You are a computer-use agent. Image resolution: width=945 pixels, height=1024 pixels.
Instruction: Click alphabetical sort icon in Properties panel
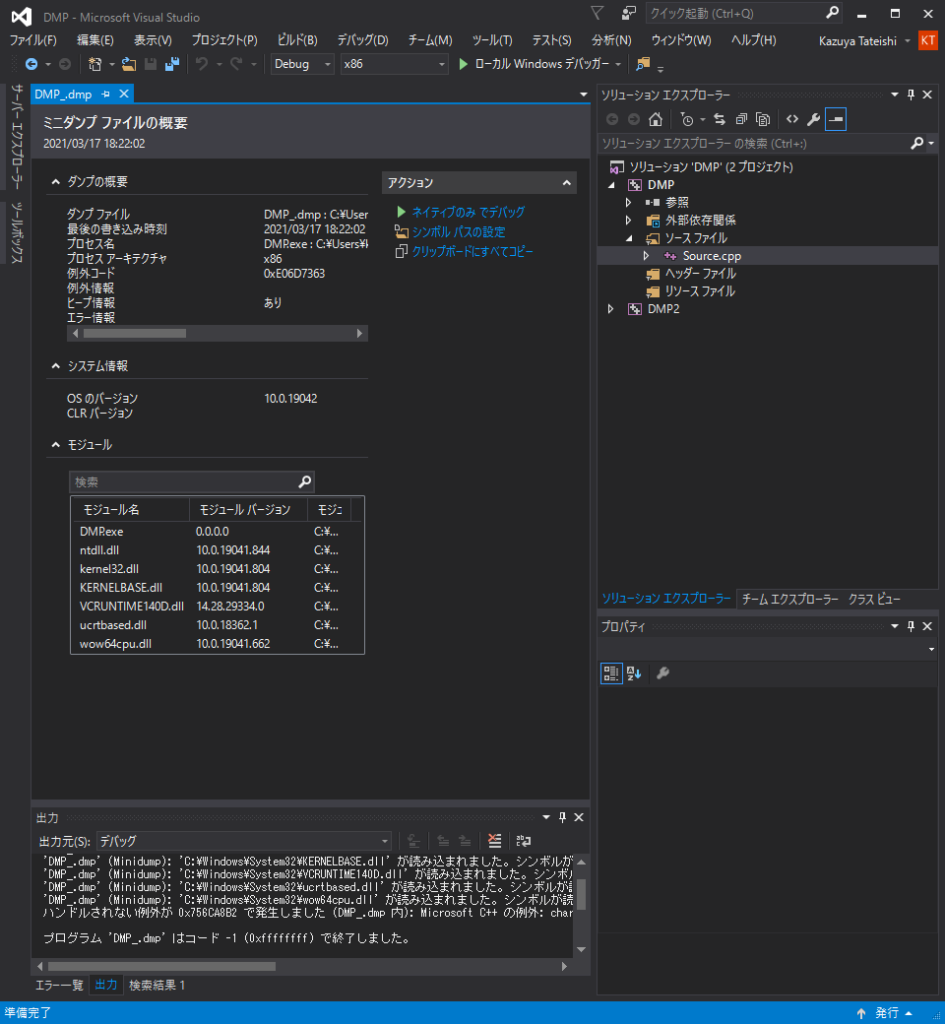pyautogui.click(x=634, y=673)
